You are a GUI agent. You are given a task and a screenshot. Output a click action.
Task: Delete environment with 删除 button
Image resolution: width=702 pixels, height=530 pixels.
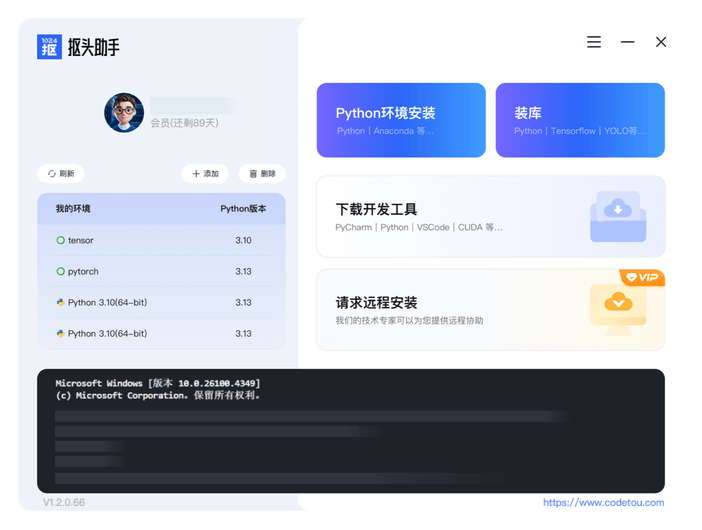point(262,174)
